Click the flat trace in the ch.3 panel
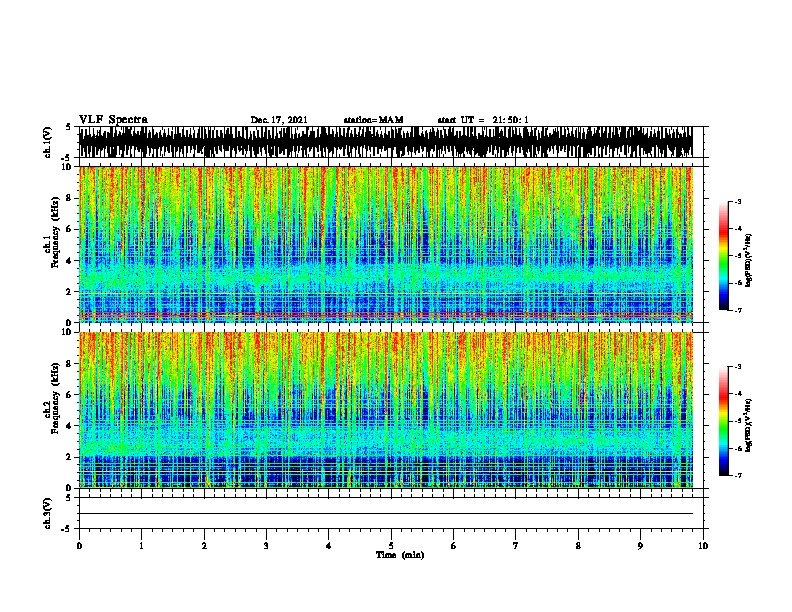The height and width of the screenshot is (612, 792). (386, 514)
